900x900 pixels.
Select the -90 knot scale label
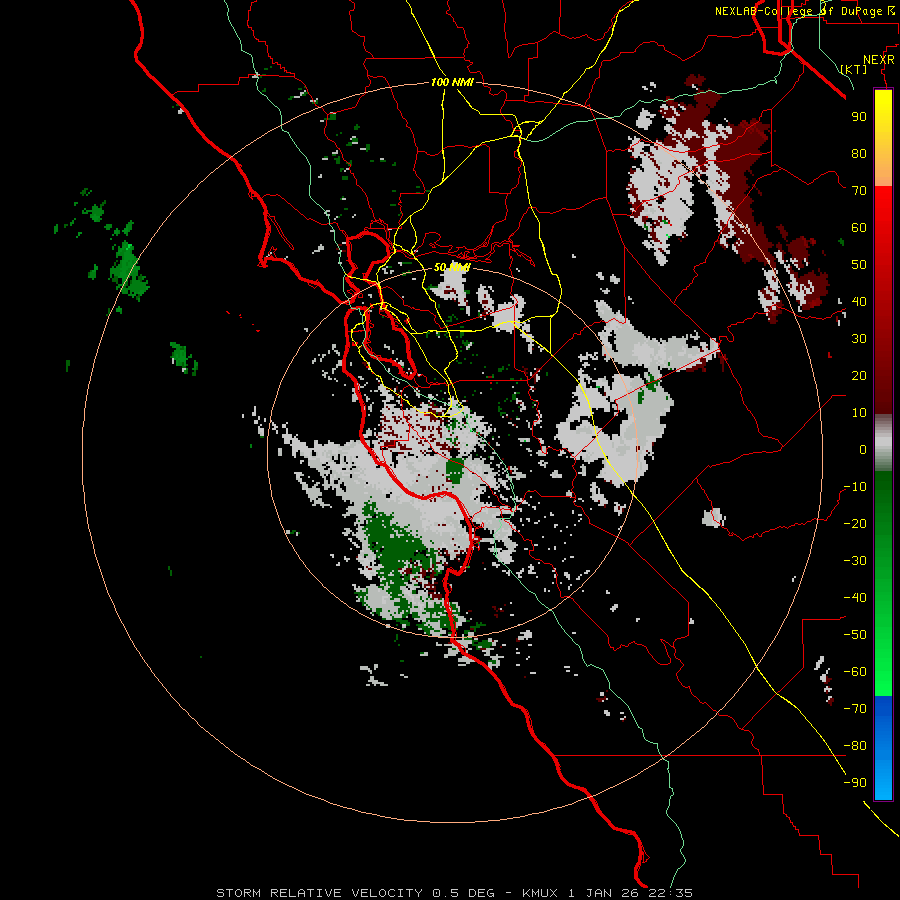tap(855, 783)
